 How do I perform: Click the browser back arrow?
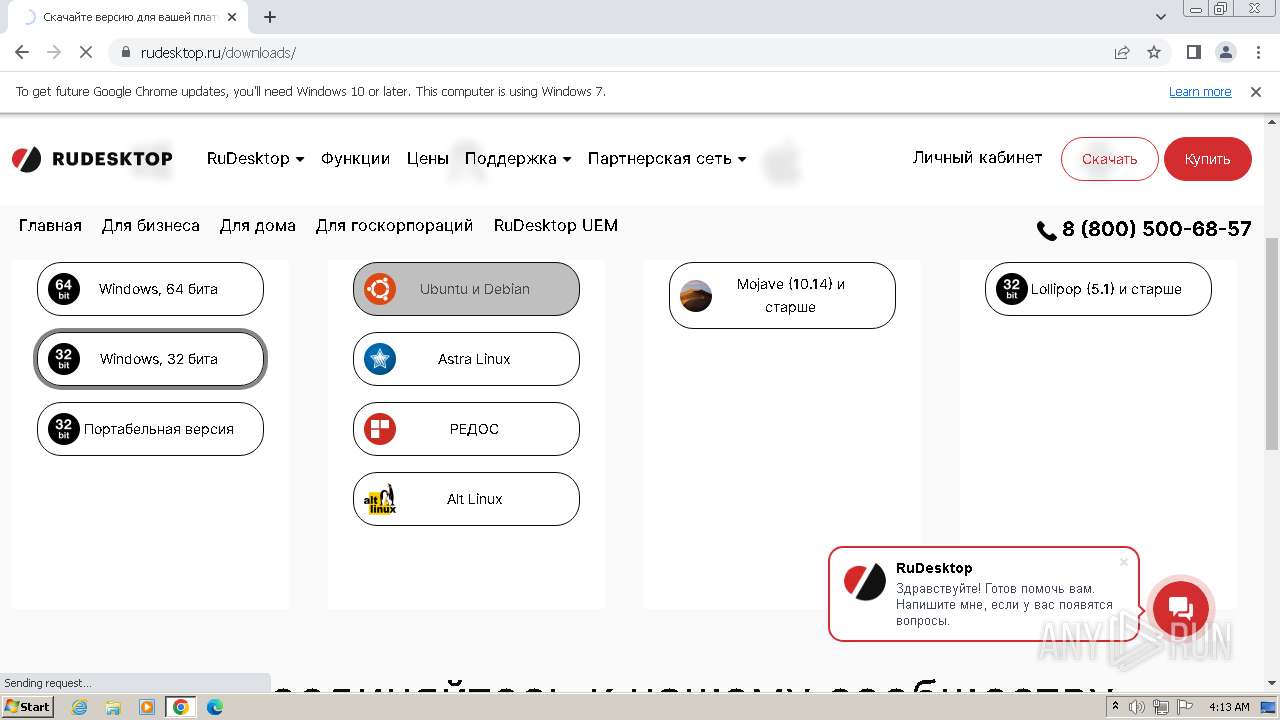(22, 52)
